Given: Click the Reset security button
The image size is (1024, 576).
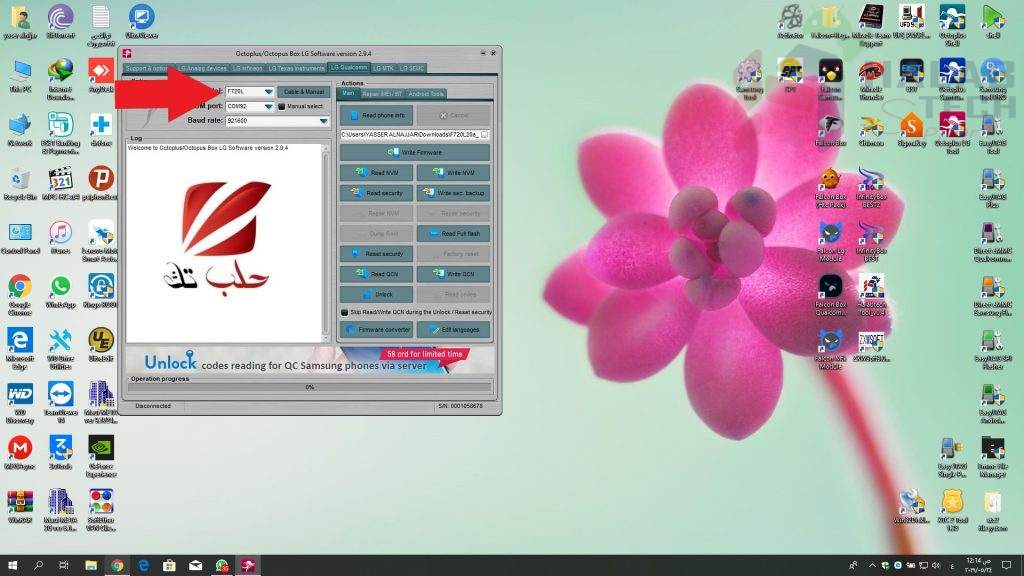Looking at the screenshot, I should click(x=376, y=254).
